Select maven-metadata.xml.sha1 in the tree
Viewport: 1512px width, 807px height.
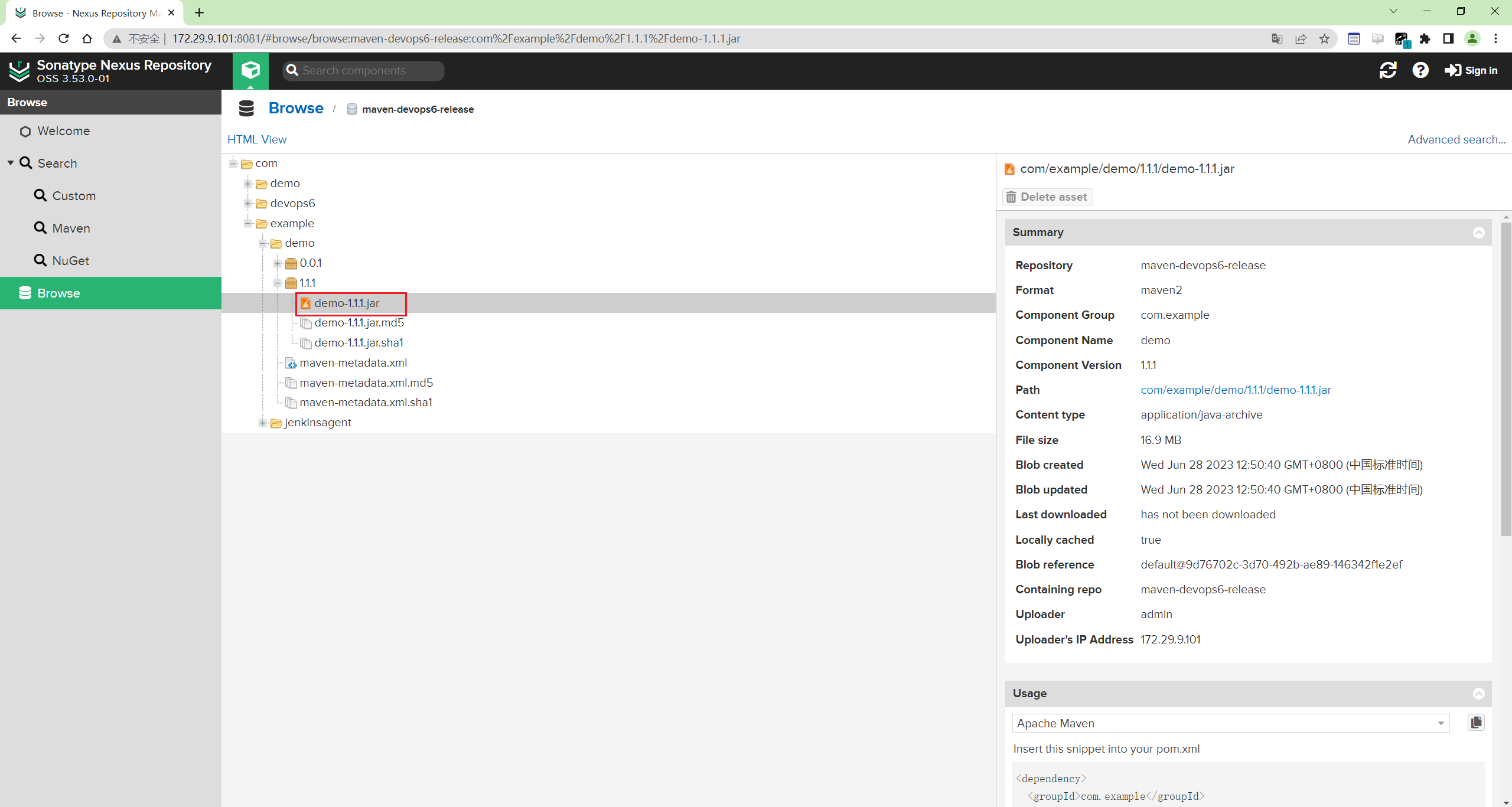(366, 403)
